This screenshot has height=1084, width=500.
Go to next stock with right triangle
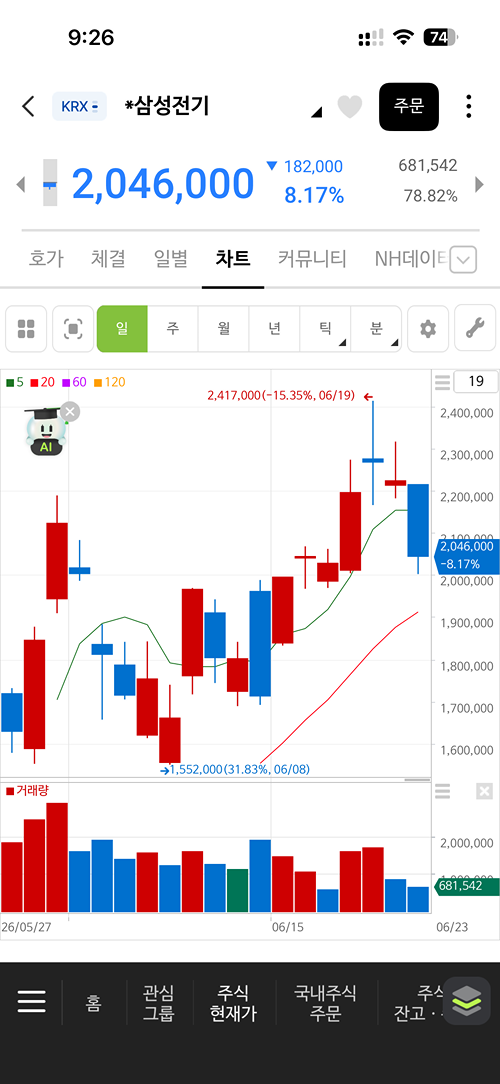tap(479, 184)
